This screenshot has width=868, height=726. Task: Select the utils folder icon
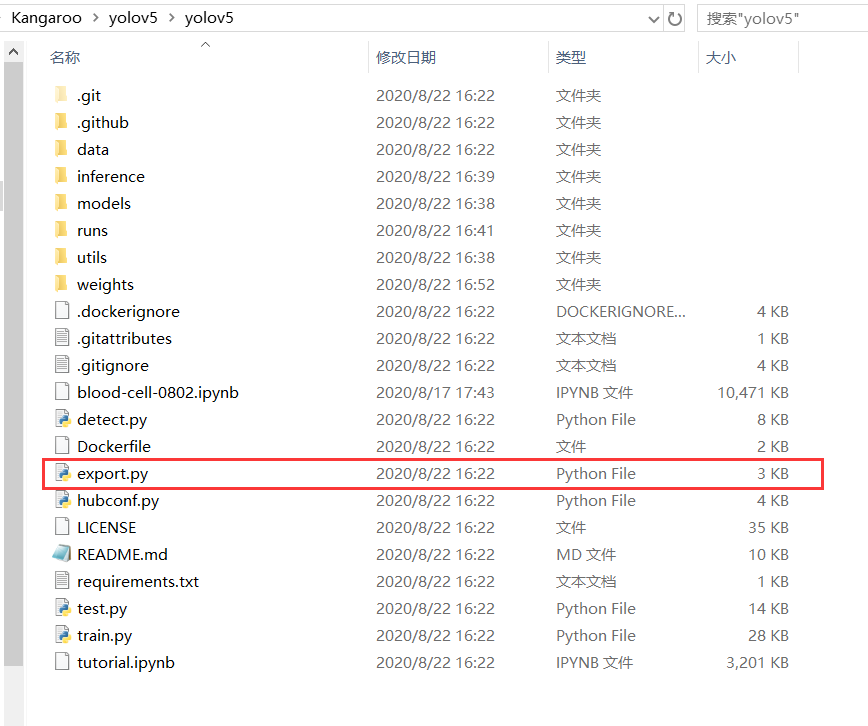click(x=61, y=257)
